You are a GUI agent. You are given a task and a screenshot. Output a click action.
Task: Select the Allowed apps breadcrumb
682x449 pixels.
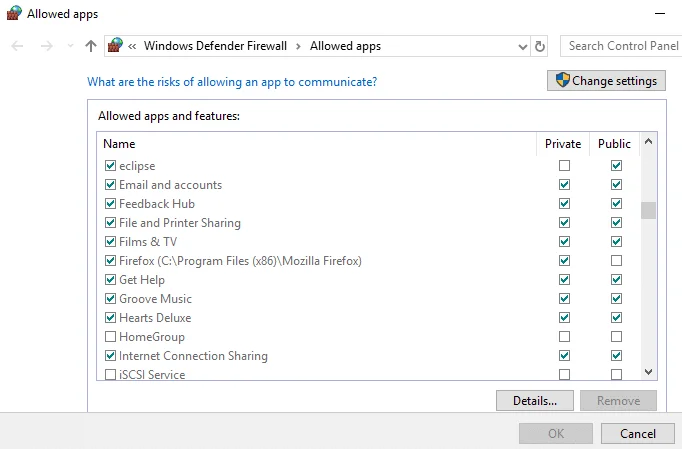(x=345, y=46)
